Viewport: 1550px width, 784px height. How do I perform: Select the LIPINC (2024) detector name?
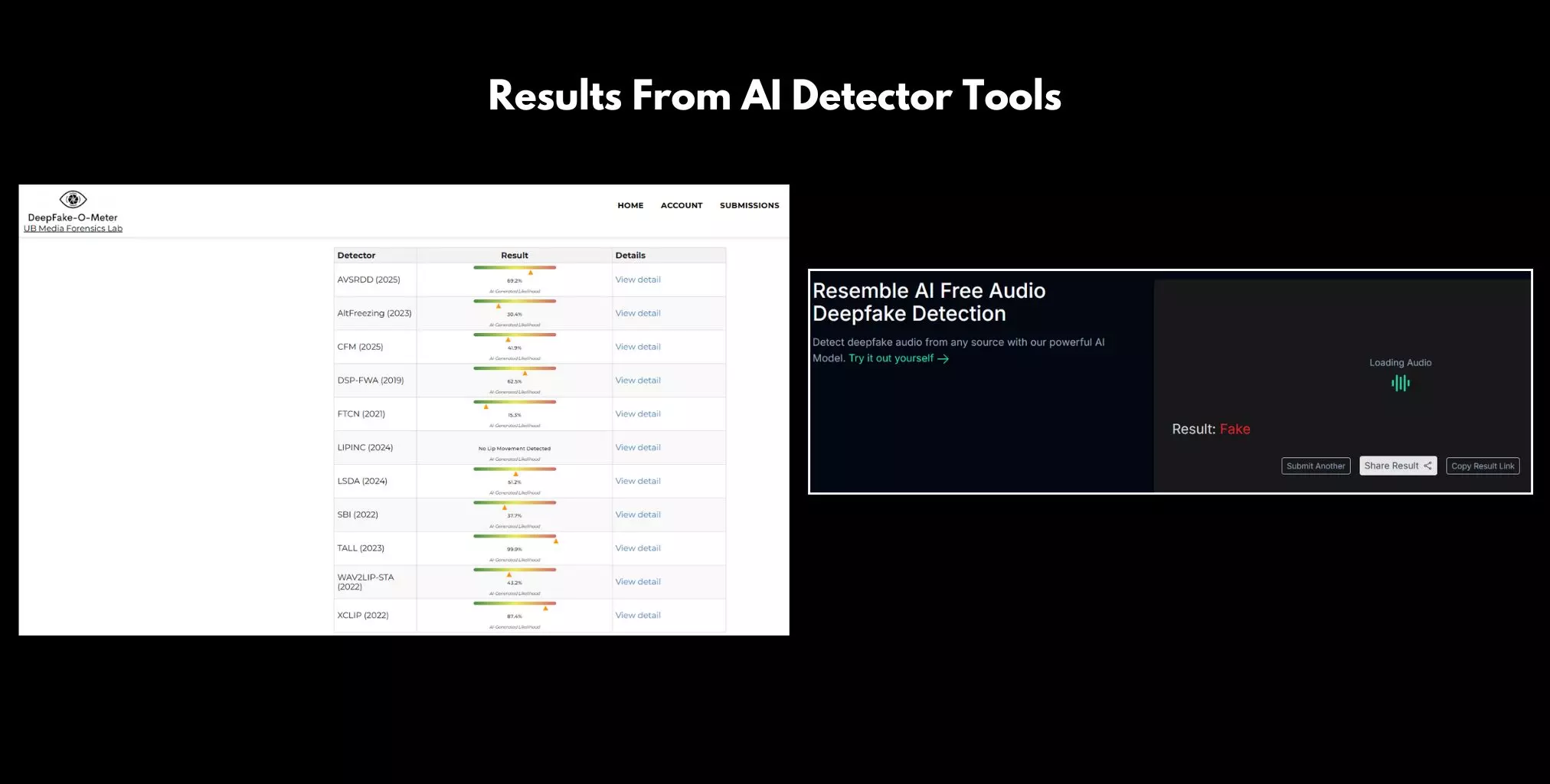click(365, 448)
